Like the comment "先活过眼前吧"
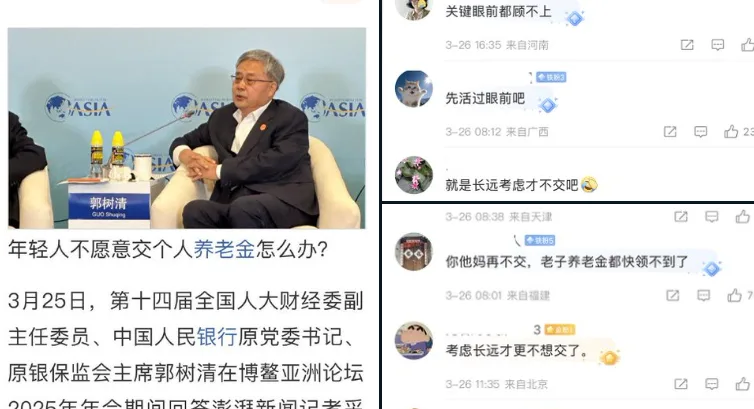The width and height of the screenshot is (754, 409). click(731, 131)
